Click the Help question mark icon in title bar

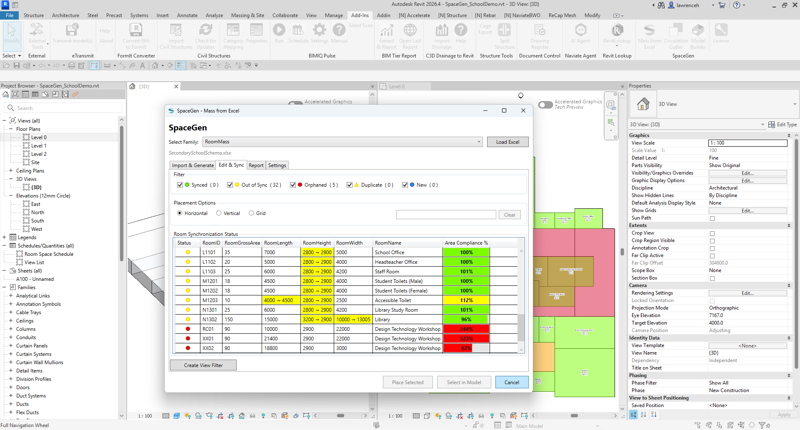point(737,5)
